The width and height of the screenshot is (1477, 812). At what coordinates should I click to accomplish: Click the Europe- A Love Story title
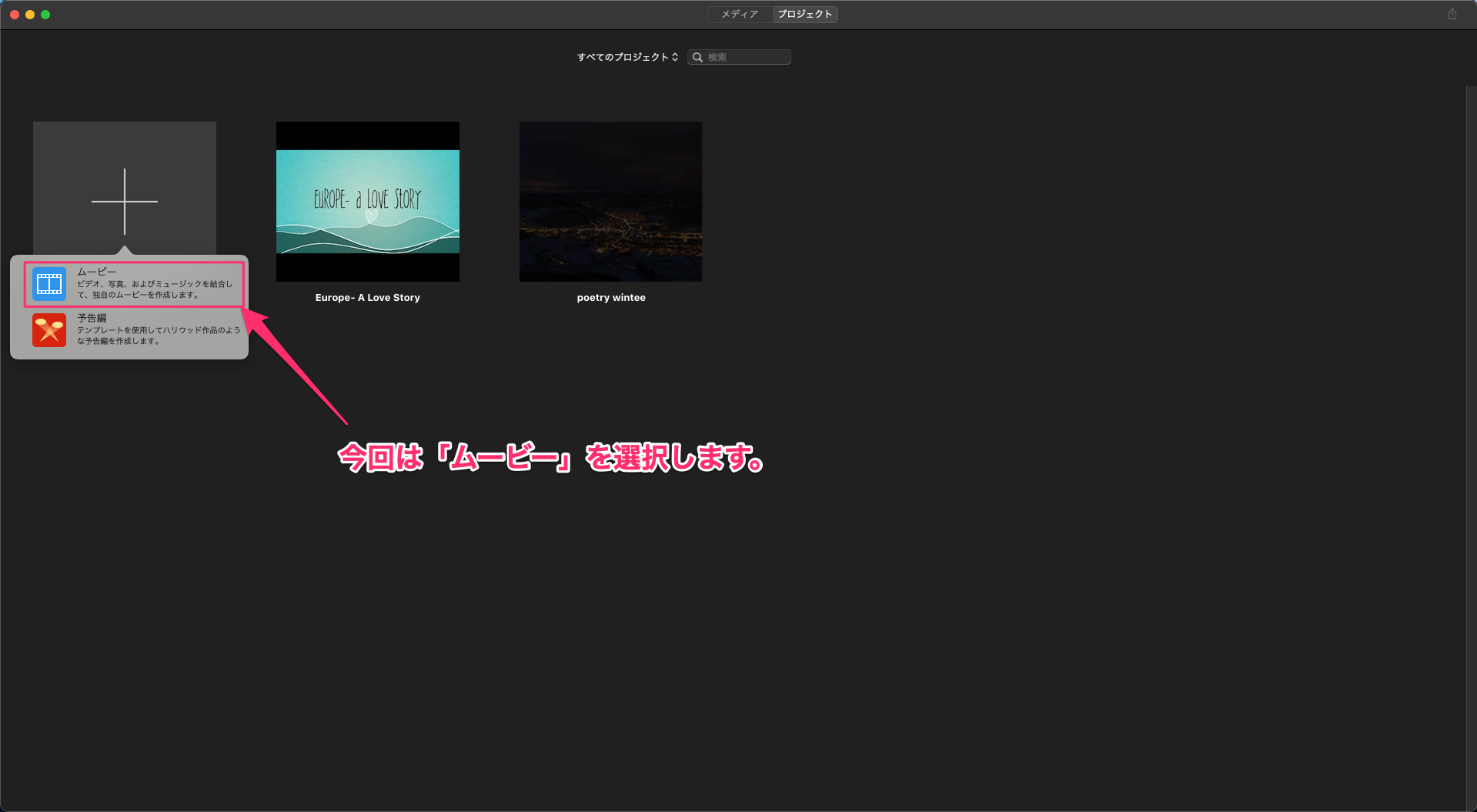[x=368, y=298]
